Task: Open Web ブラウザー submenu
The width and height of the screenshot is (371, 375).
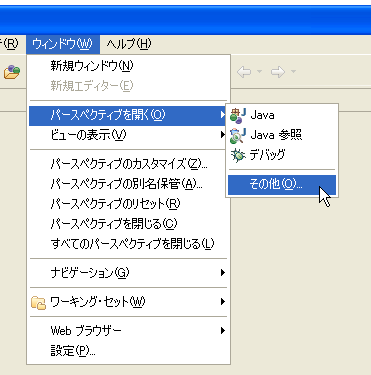Action: [x=128, y=331]
